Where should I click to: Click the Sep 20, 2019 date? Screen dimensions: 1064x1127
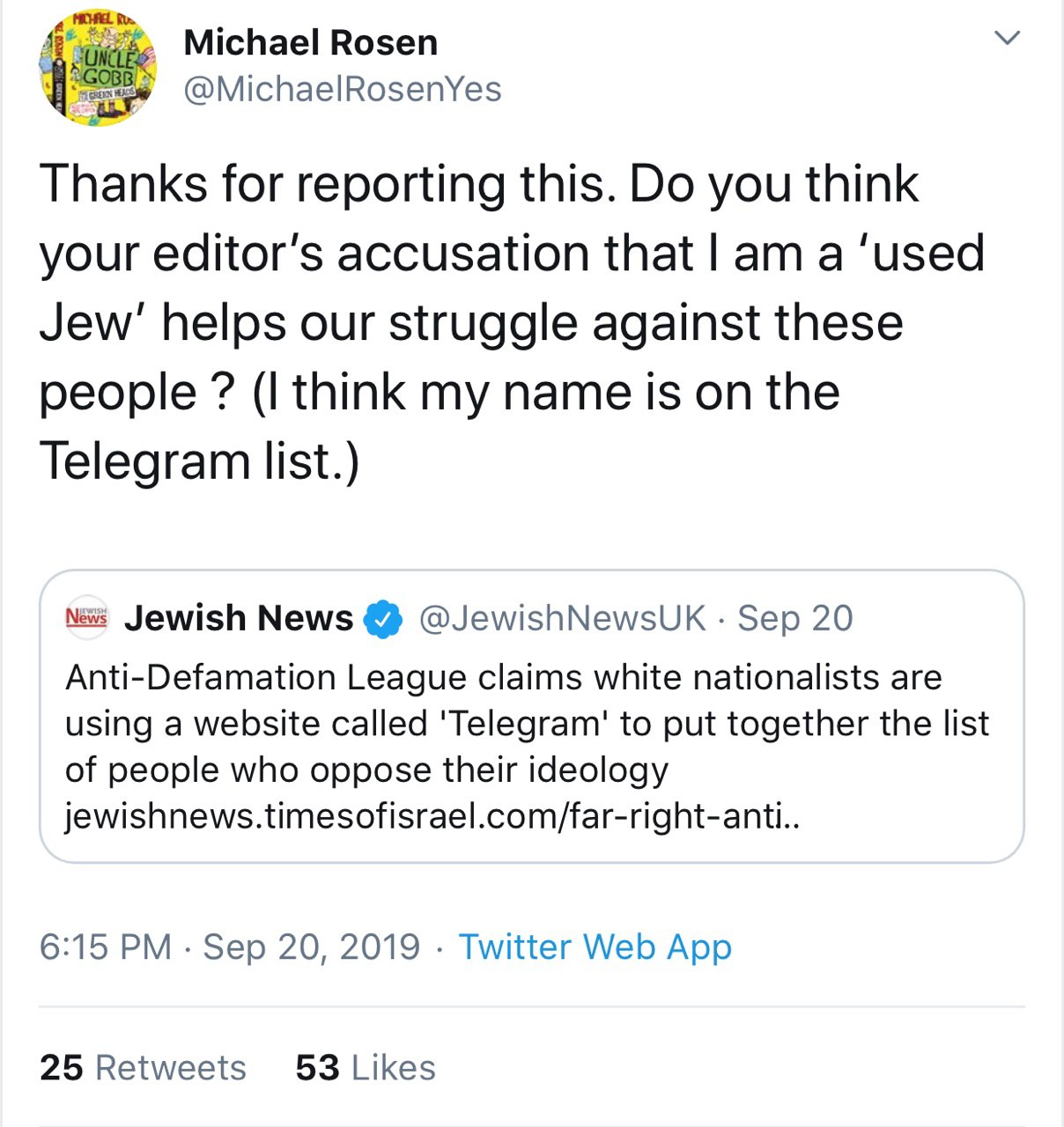pos(312,947)
